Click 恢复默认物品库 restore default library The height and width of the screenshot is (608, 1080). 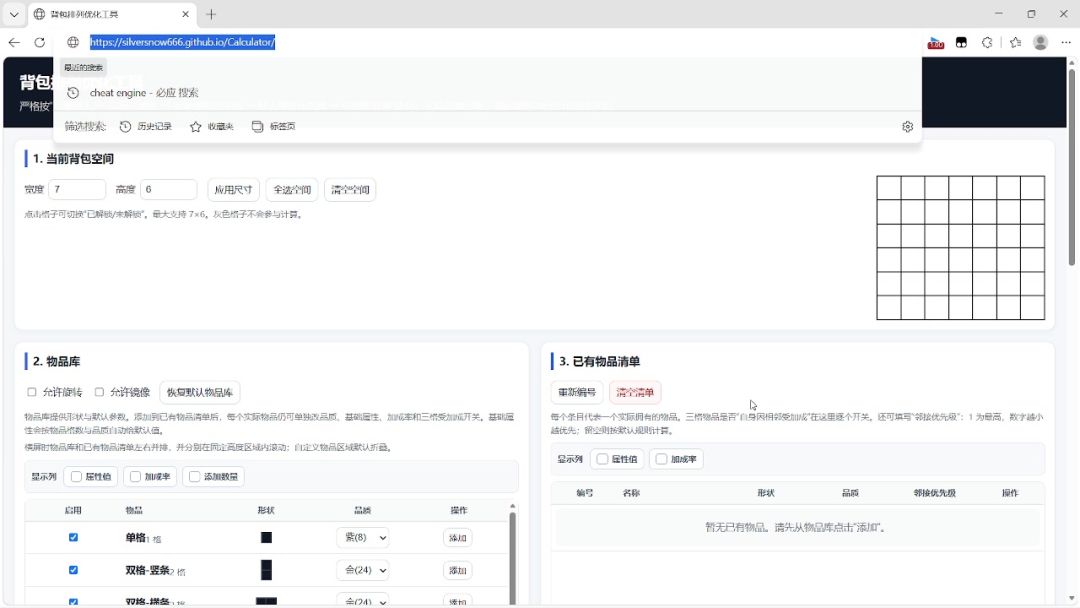200,392
